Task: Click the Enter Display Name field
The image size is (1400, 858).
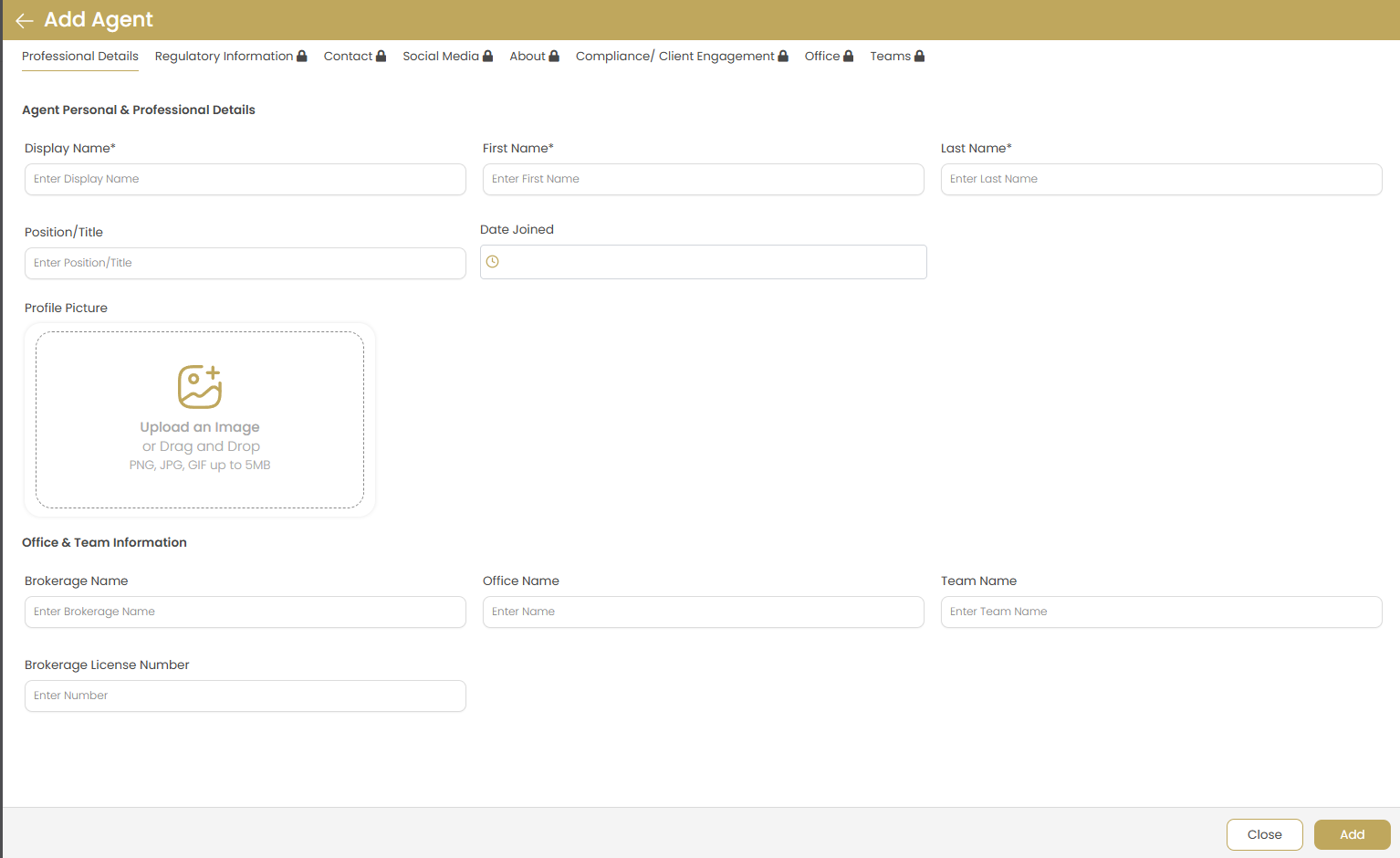Action: (245, 179)
